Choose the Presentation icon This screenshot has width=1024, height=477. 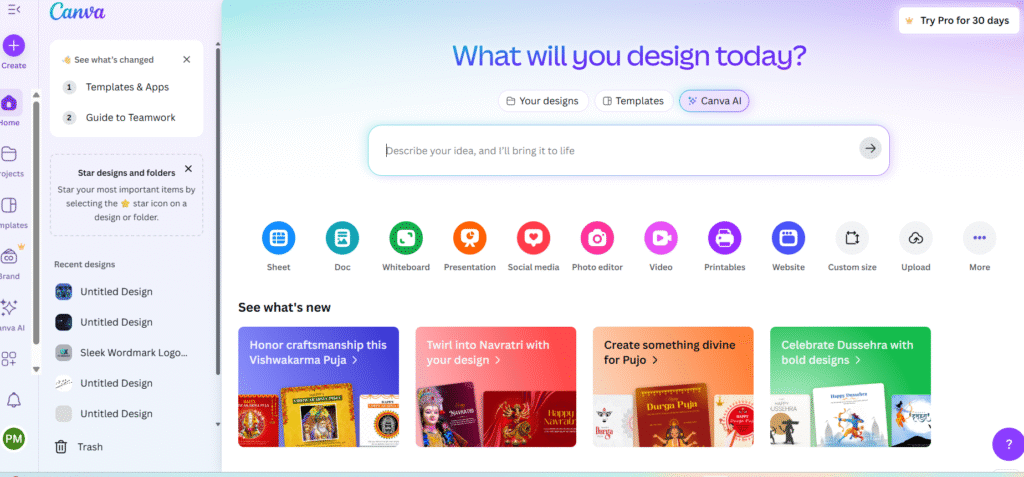click(x=470, y=238)
